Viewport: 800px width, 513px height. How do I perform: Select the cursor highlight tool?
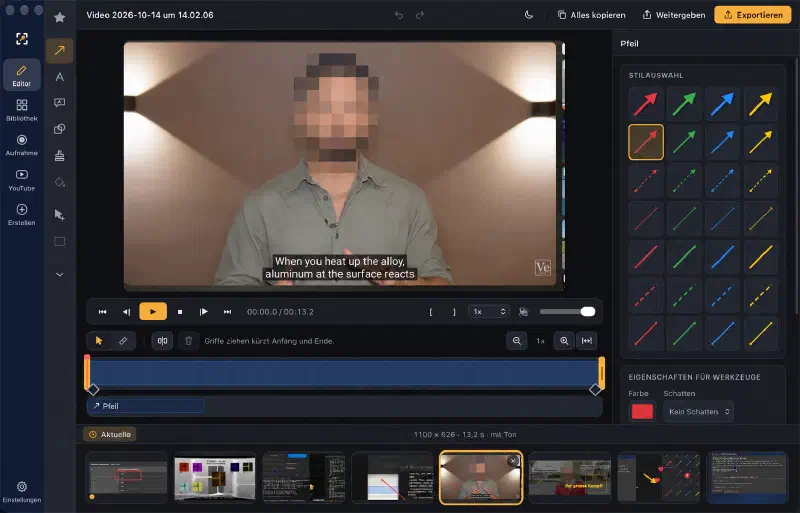[60, 215]
